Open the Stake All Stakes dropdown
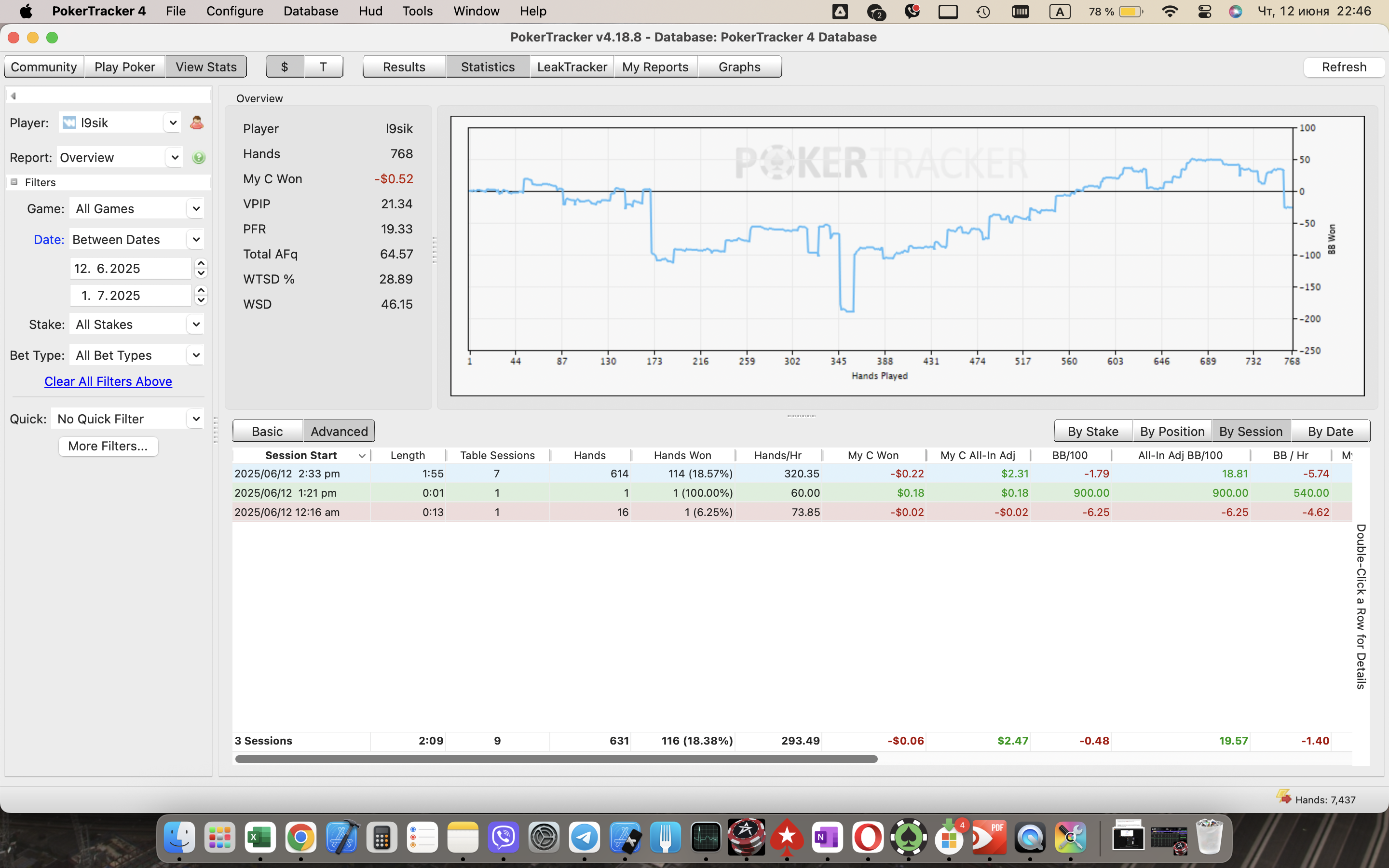This screenshot has height=868, width=1389. click(196, 325)
